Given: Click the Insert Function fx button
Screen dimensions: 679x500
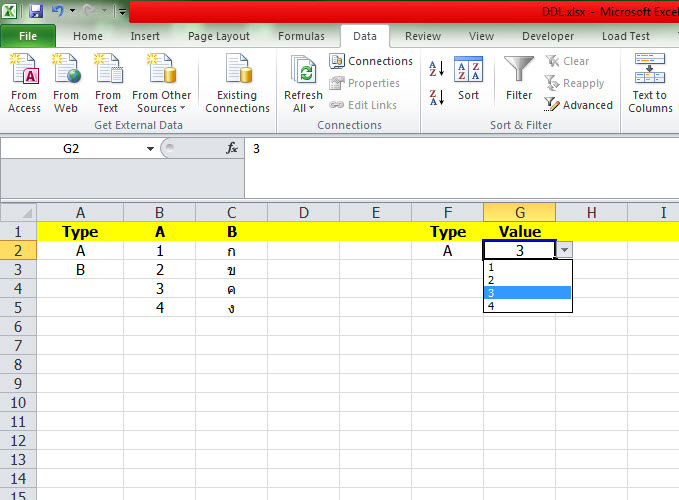Looking at the screenshot, I should pos(232,148).
